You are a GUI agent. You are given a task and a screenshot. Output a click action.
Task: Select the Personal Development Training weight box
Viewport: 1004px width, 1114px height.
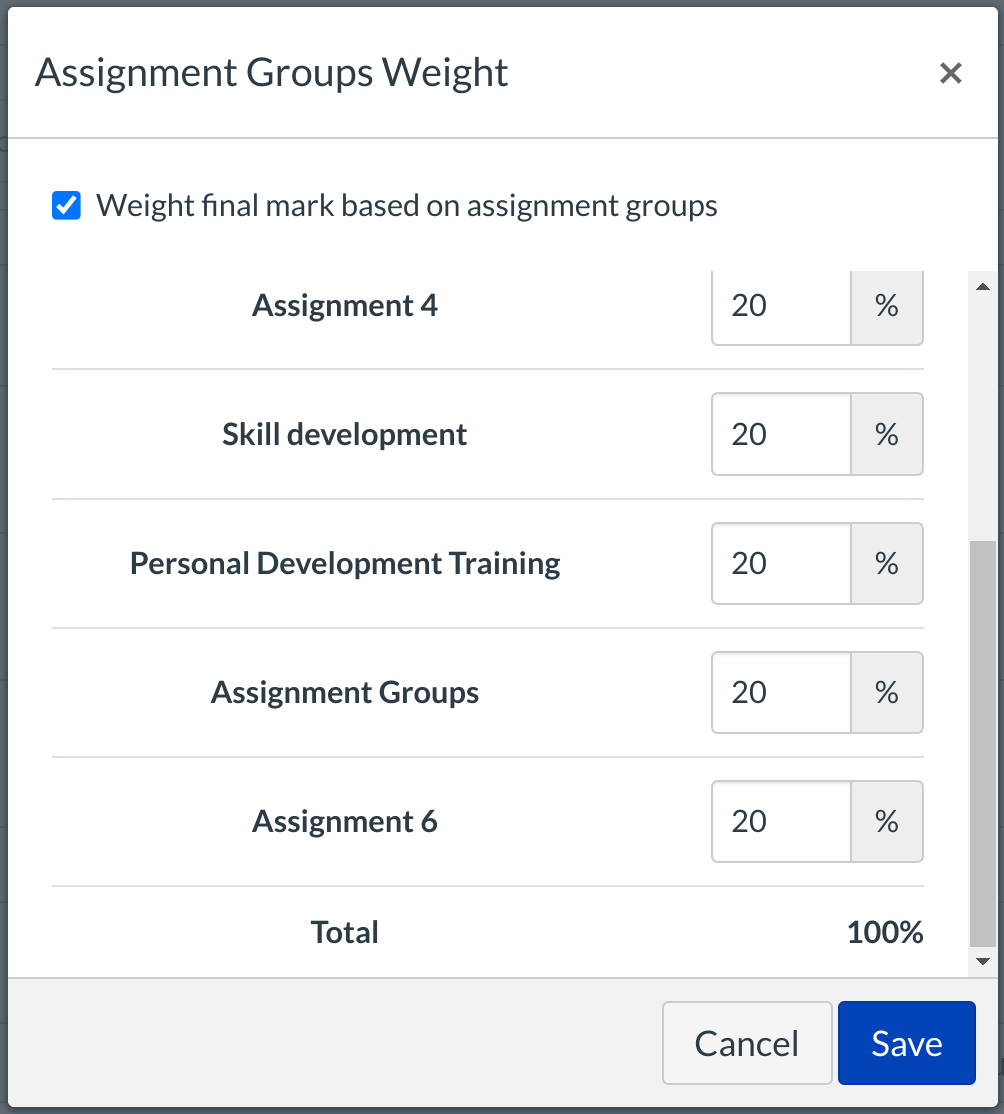tap(781, 564)
